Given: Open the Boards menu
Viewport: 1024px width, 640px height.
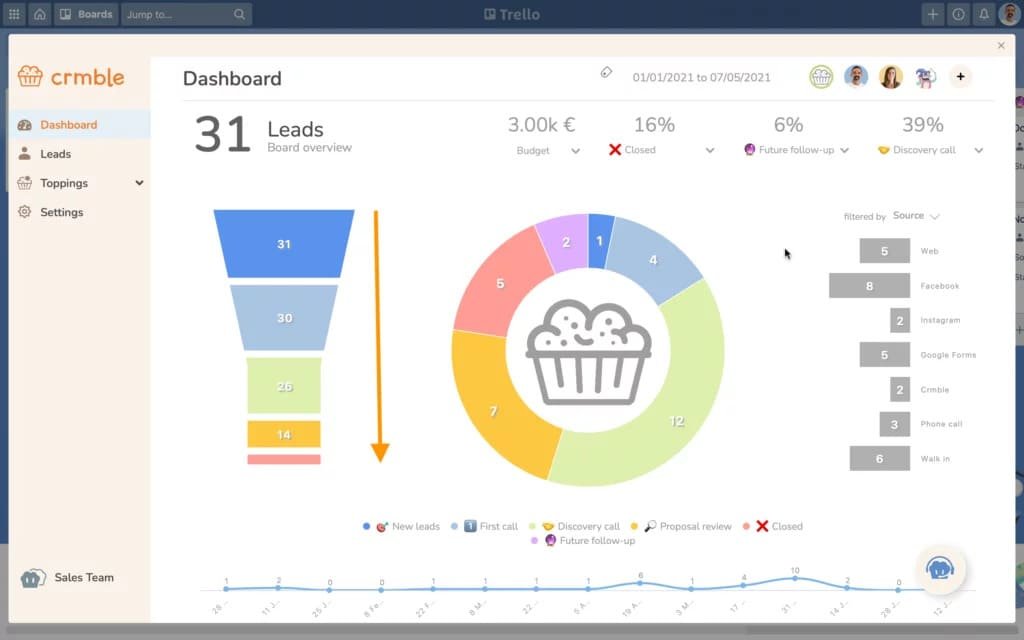Looking at the screenshot, I should [86, 14].
